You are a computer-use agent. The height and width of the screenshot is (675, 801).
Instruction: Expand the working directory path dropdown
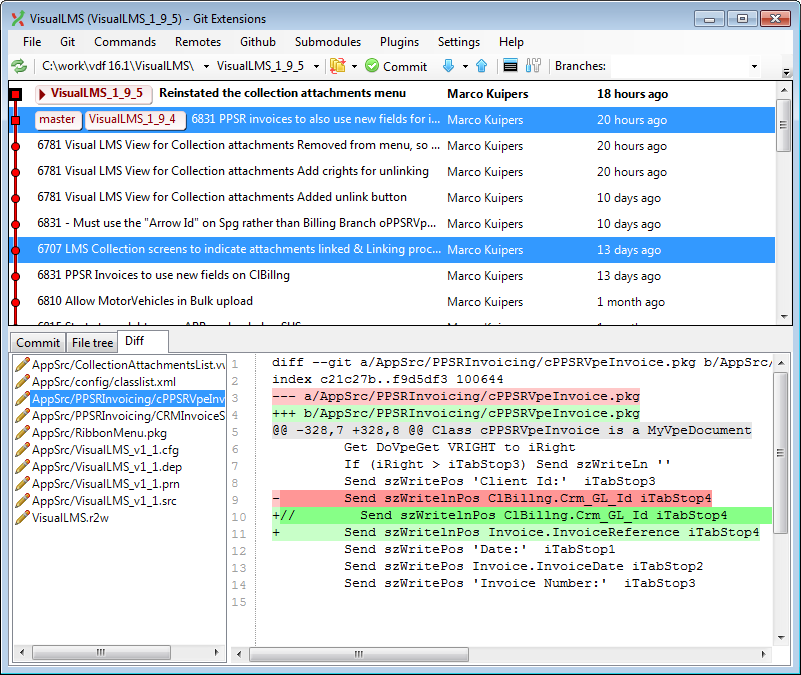[205, 67]
